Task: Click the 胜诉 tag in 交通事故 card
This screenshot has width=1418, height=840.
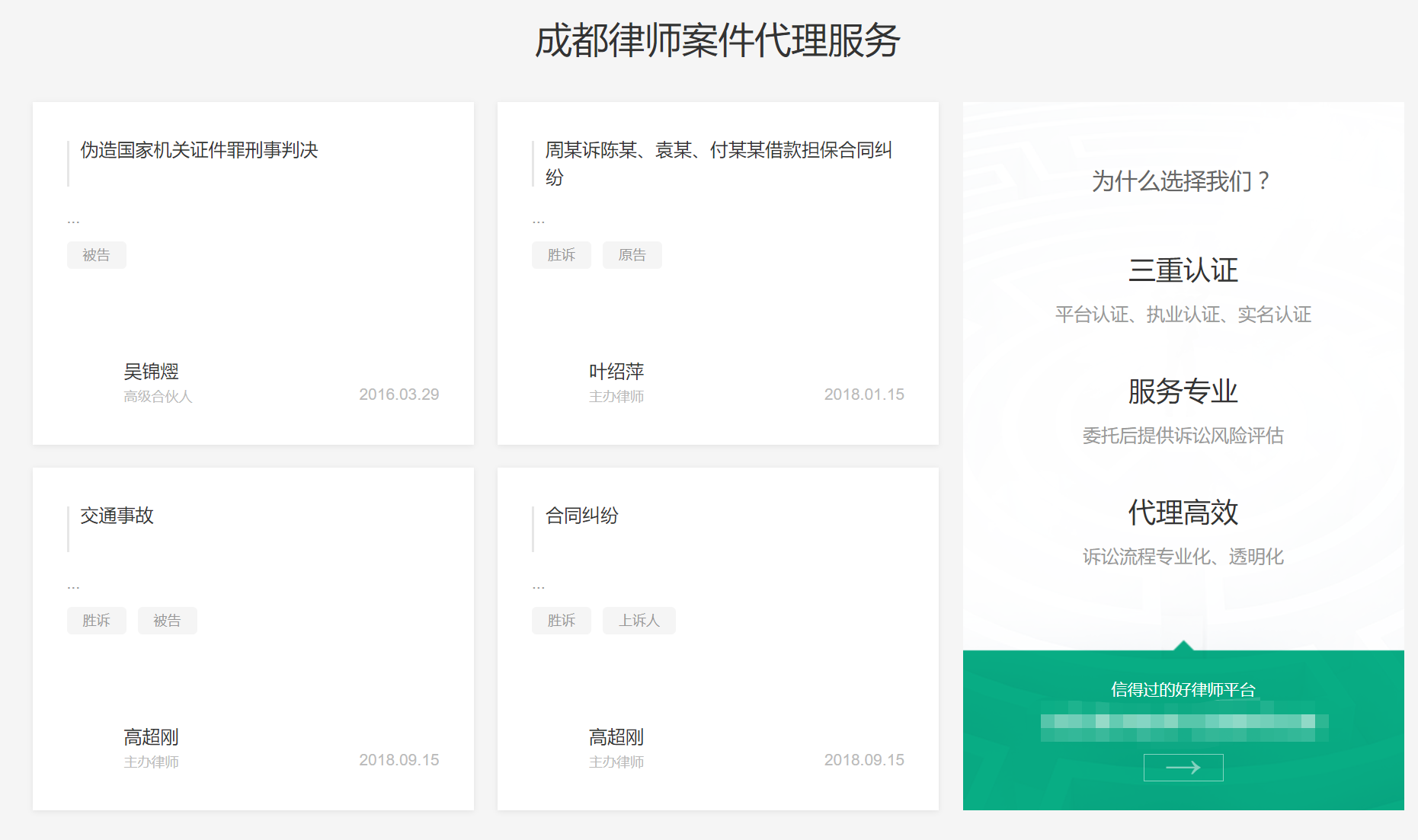Action: pos(97,621)
